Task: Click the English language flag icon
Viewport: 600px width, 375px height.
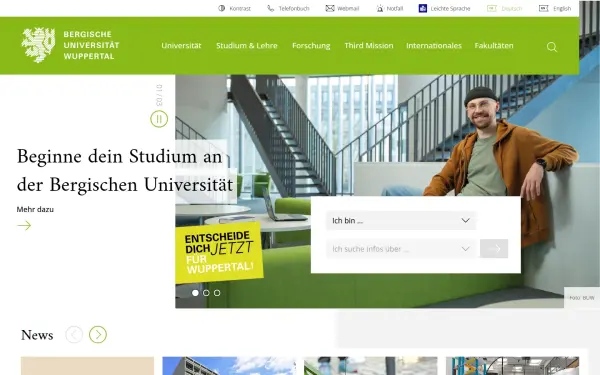Action: 543,8
